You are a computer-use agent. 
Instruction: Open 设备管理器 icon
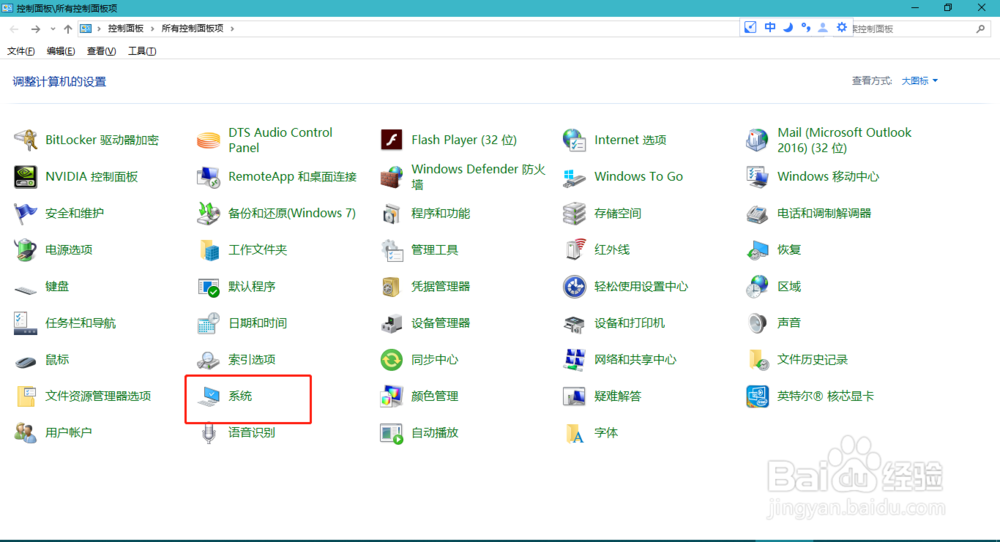click(391, 323)
